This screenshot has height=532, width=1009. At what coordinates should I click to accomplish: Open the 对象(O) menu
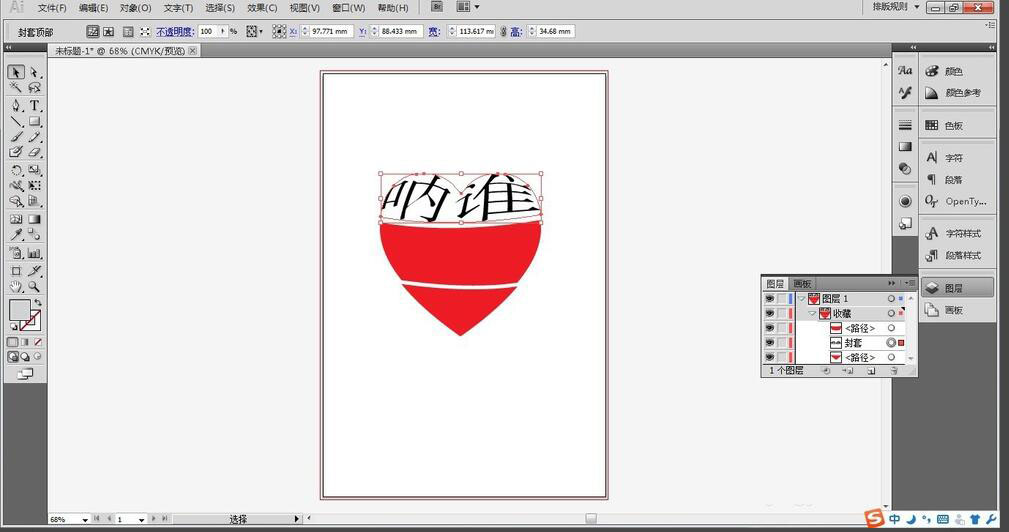(135, 8)
